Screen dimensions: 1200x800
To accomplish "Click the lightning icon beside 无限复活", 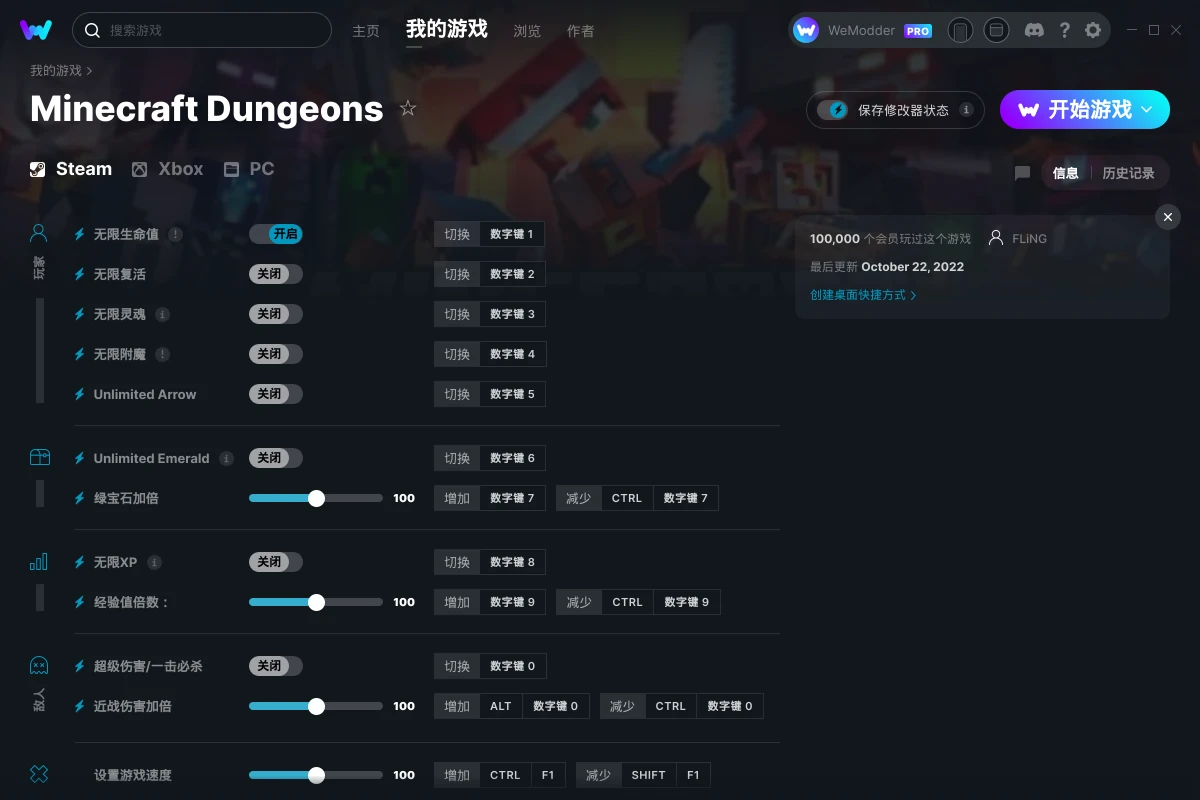I will (x=80, y=274).
